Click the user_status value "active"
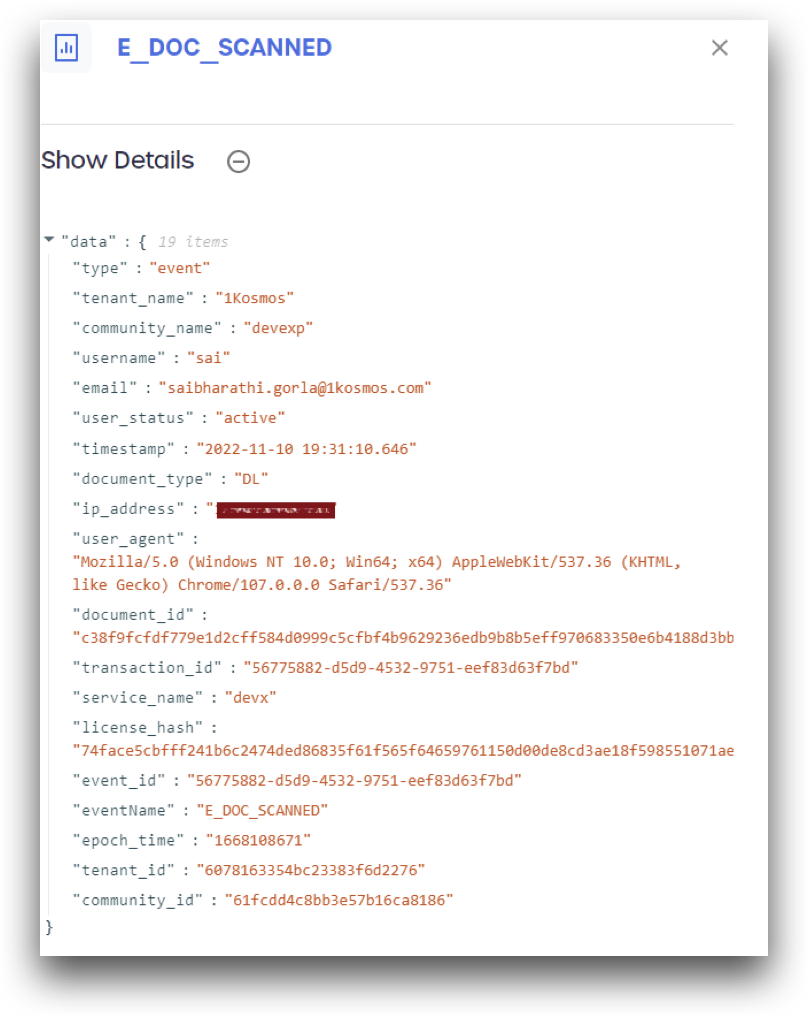The height and width of the screenshot is (1016, 808). pos(250,418)
